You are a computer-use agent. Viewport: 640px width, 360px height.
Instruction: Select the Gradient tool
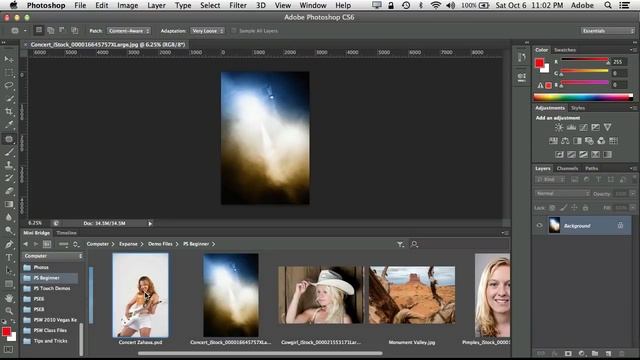pos(9,204)
